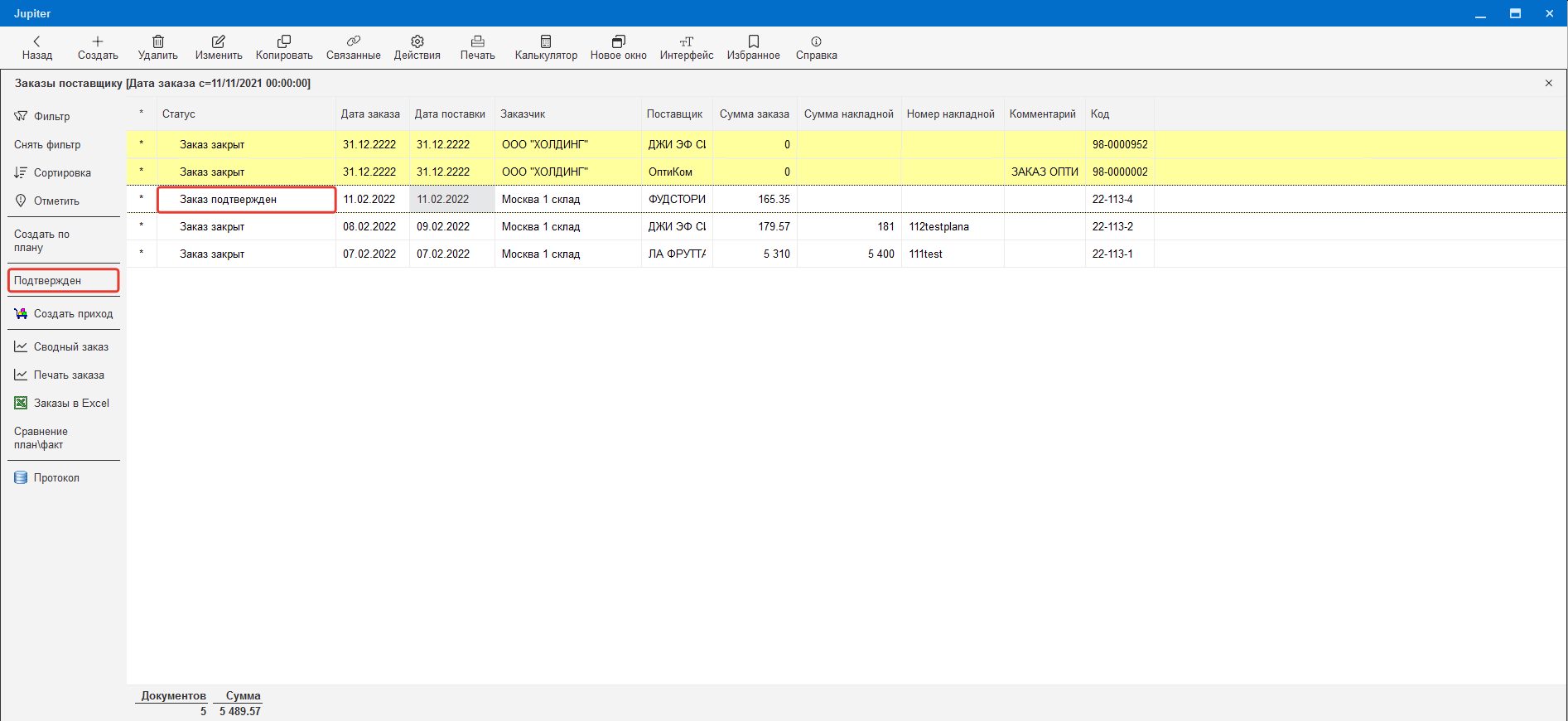Viewport: 1568px width, 721px height.
Task: Click Создать приход cart icon
Action: pos(64,313)
